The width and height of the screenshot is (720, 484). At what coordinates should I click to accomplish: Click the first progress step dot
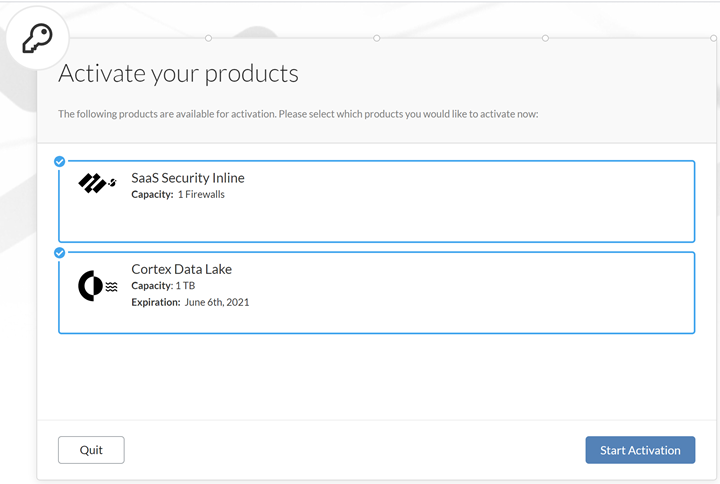(208, 38)
